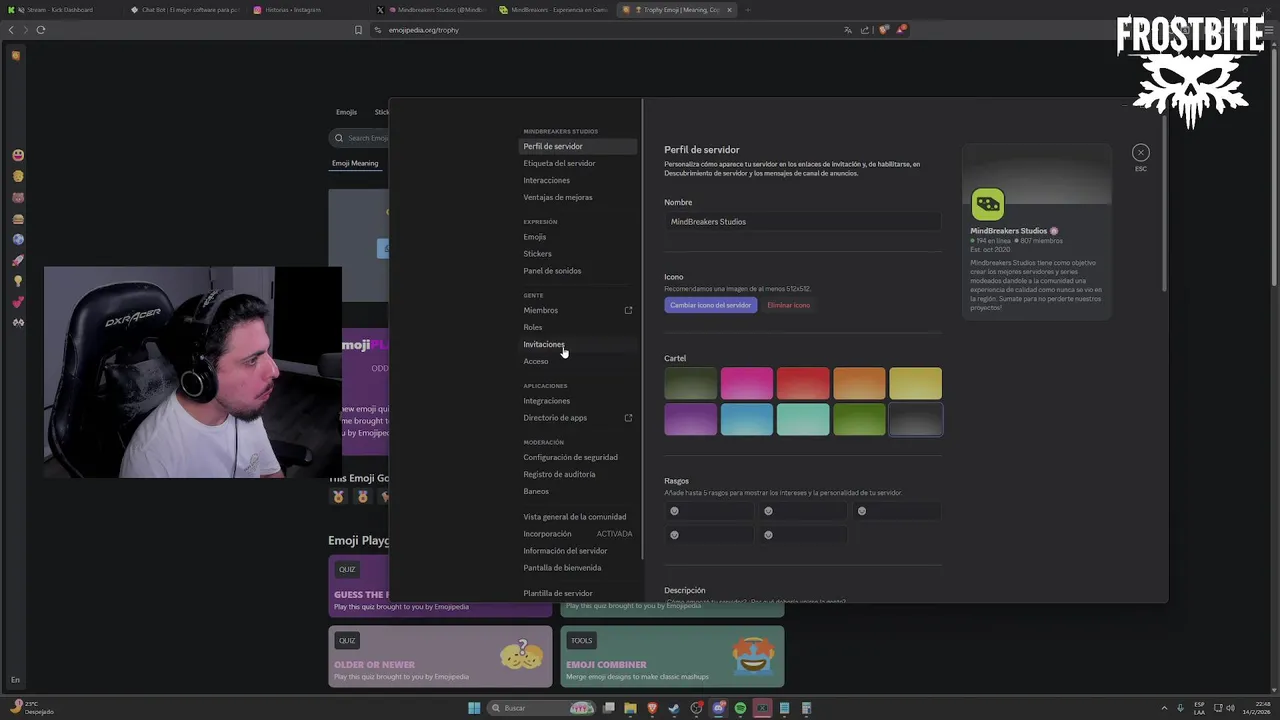Open the calculator app on the taskbar

(x=806, y=708)
